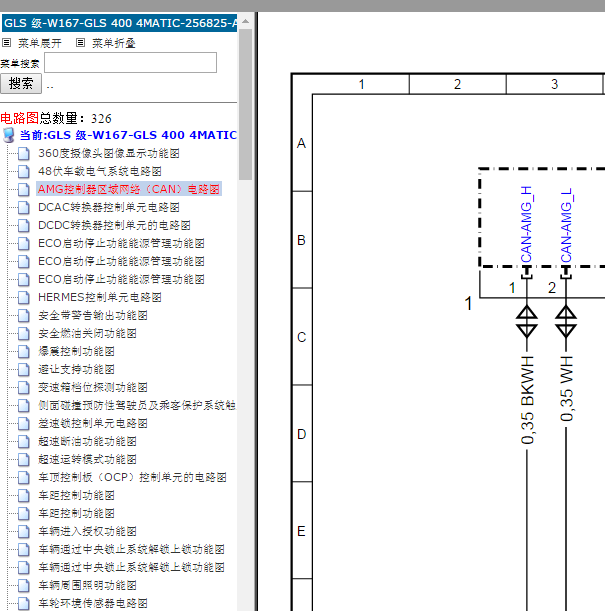This screenshot has width=605, height=611.
Task: Expand all menus with 菜单展开
Action: tap(40, 43)
